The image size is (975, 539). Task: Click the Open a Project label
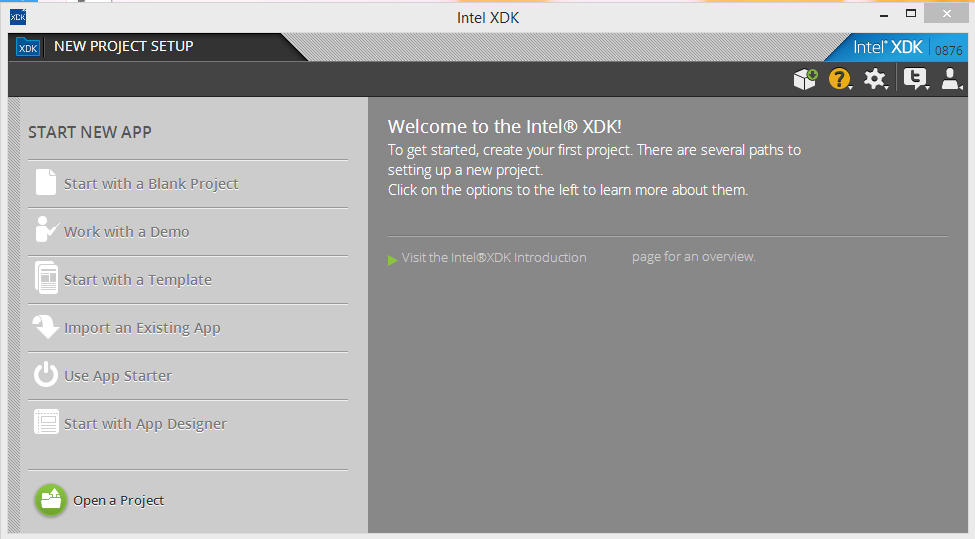[x=119, y=500]
